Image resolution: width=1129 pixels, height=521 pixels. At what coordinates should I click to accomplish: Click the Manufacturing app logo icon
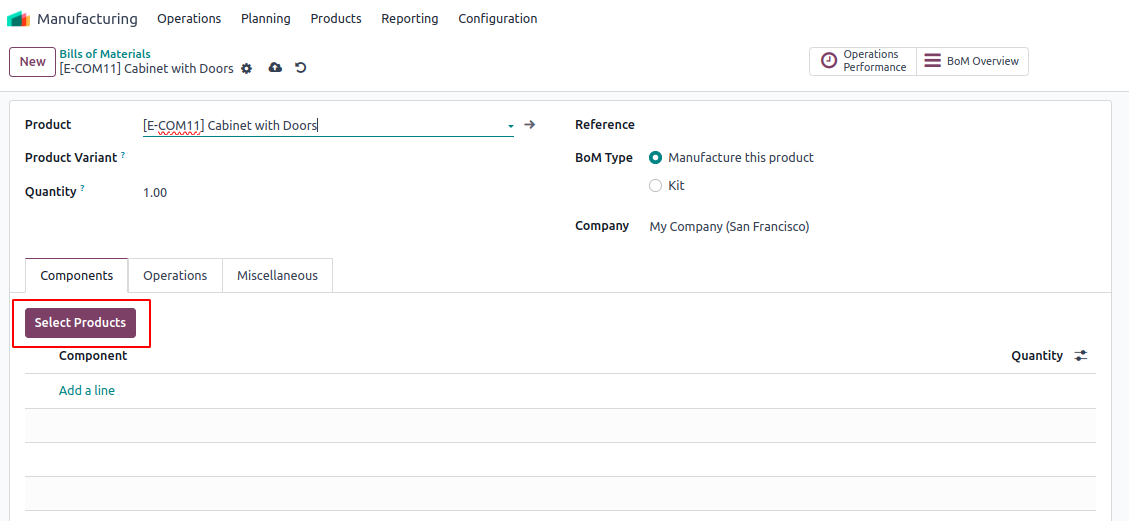tap(18, 19)
